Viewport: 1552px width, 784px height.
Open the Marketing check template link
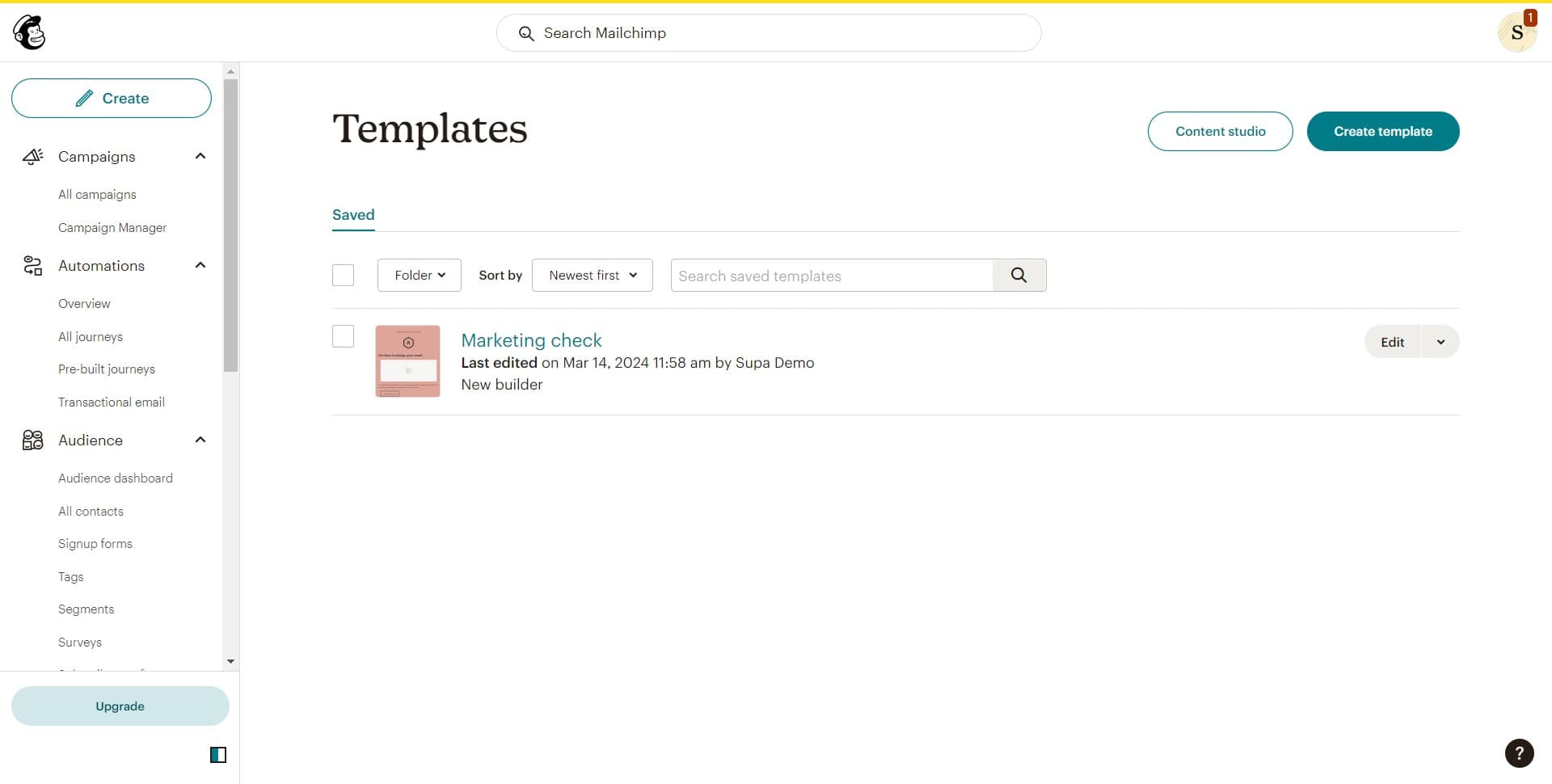tap(531, 340)
